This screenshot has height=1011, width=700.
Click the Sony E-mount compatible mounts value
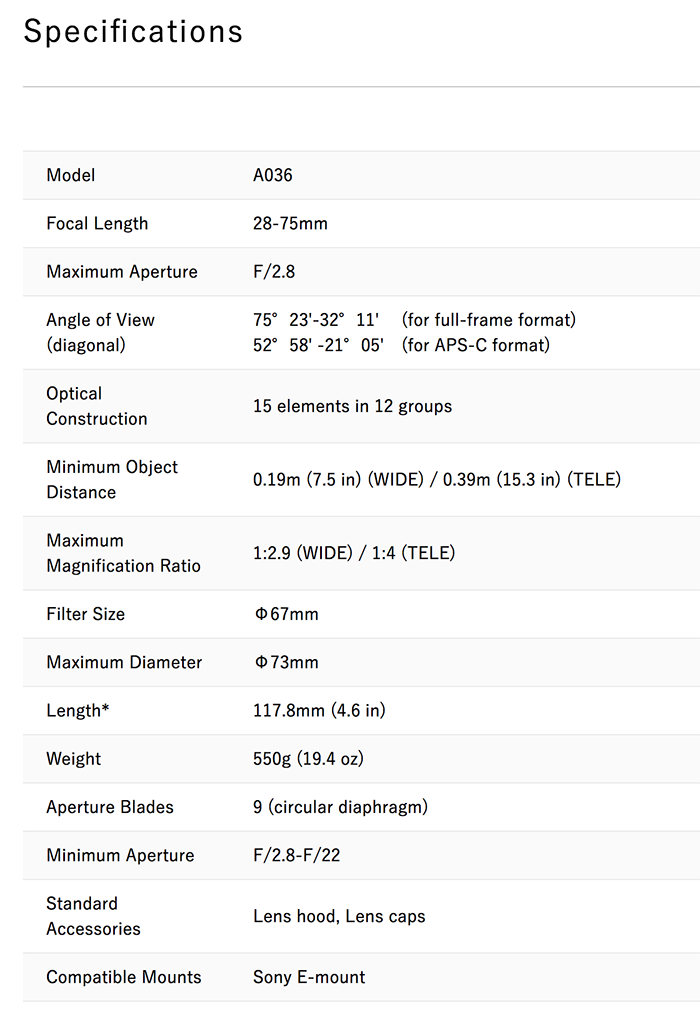click(x=309, y=977)
